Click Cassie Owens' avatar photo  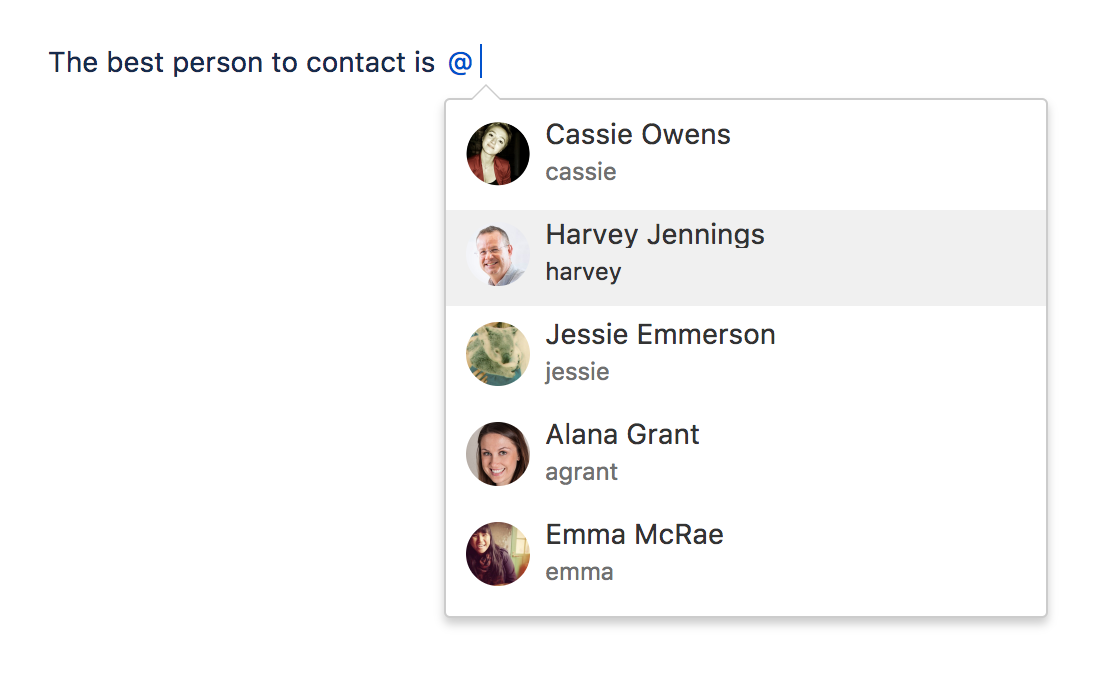pyautogui.click(x=498, y=154)
